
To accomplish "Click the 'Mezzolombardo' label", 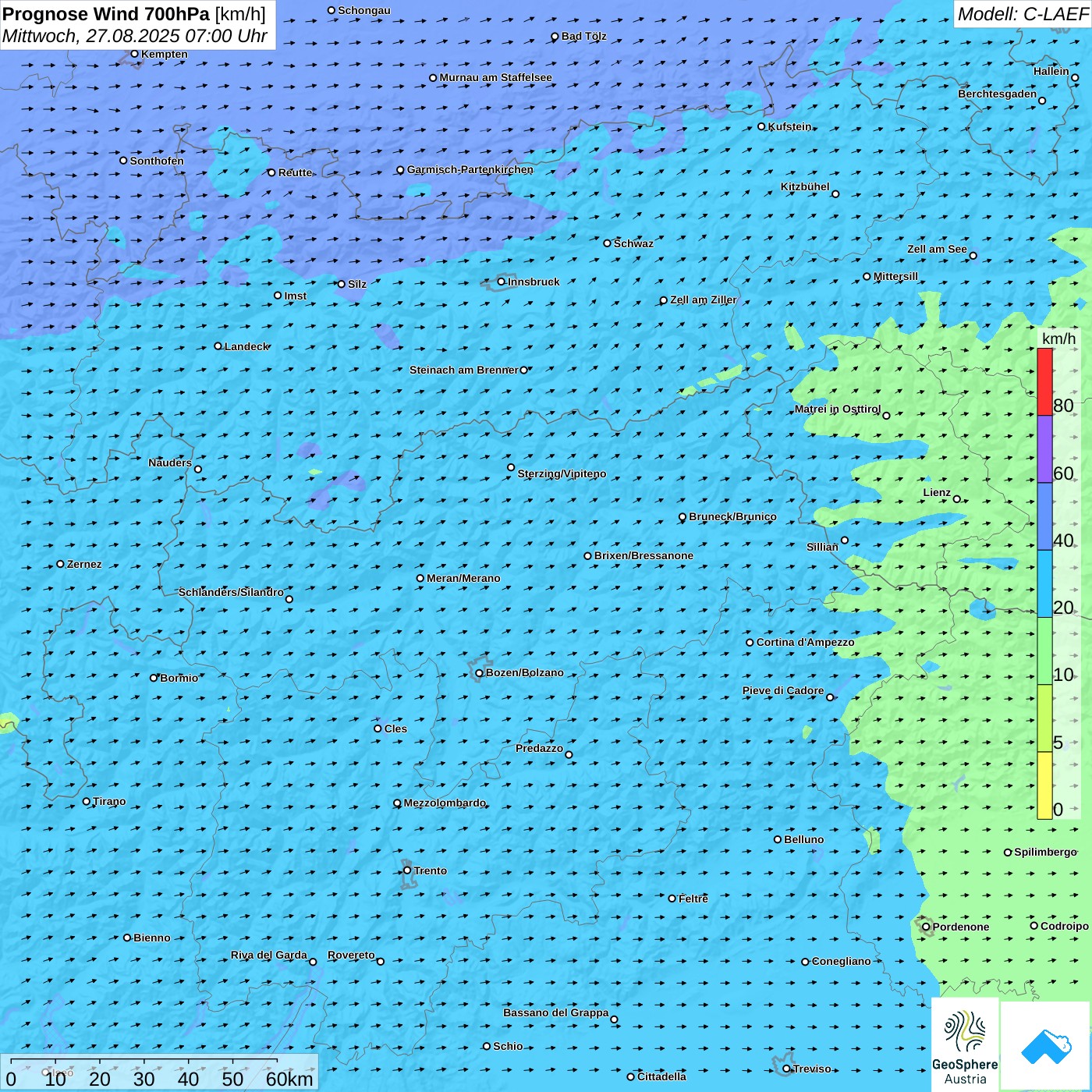I will (445, 803).
